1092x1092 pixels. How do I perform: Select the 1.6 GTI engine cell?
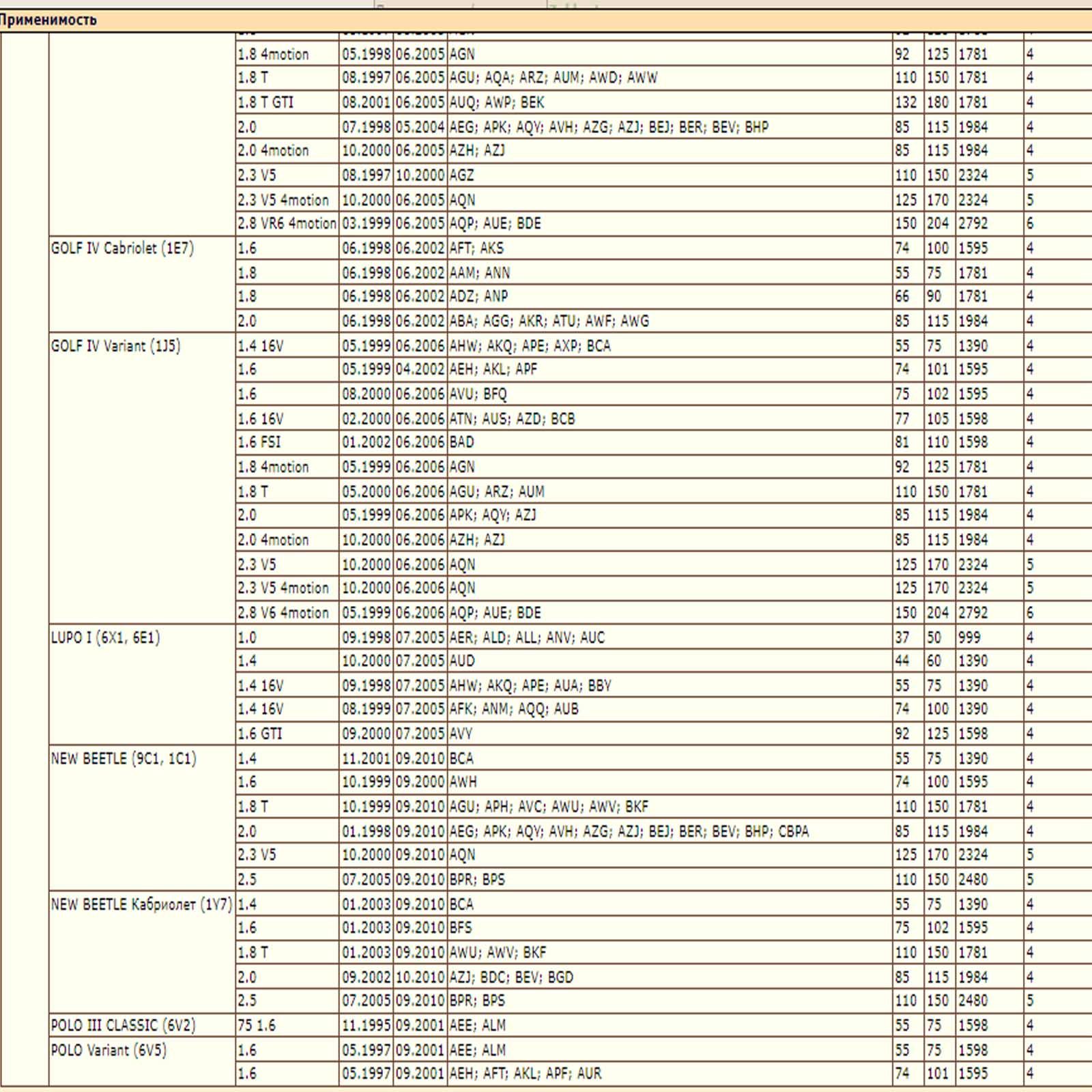(260, 734)
